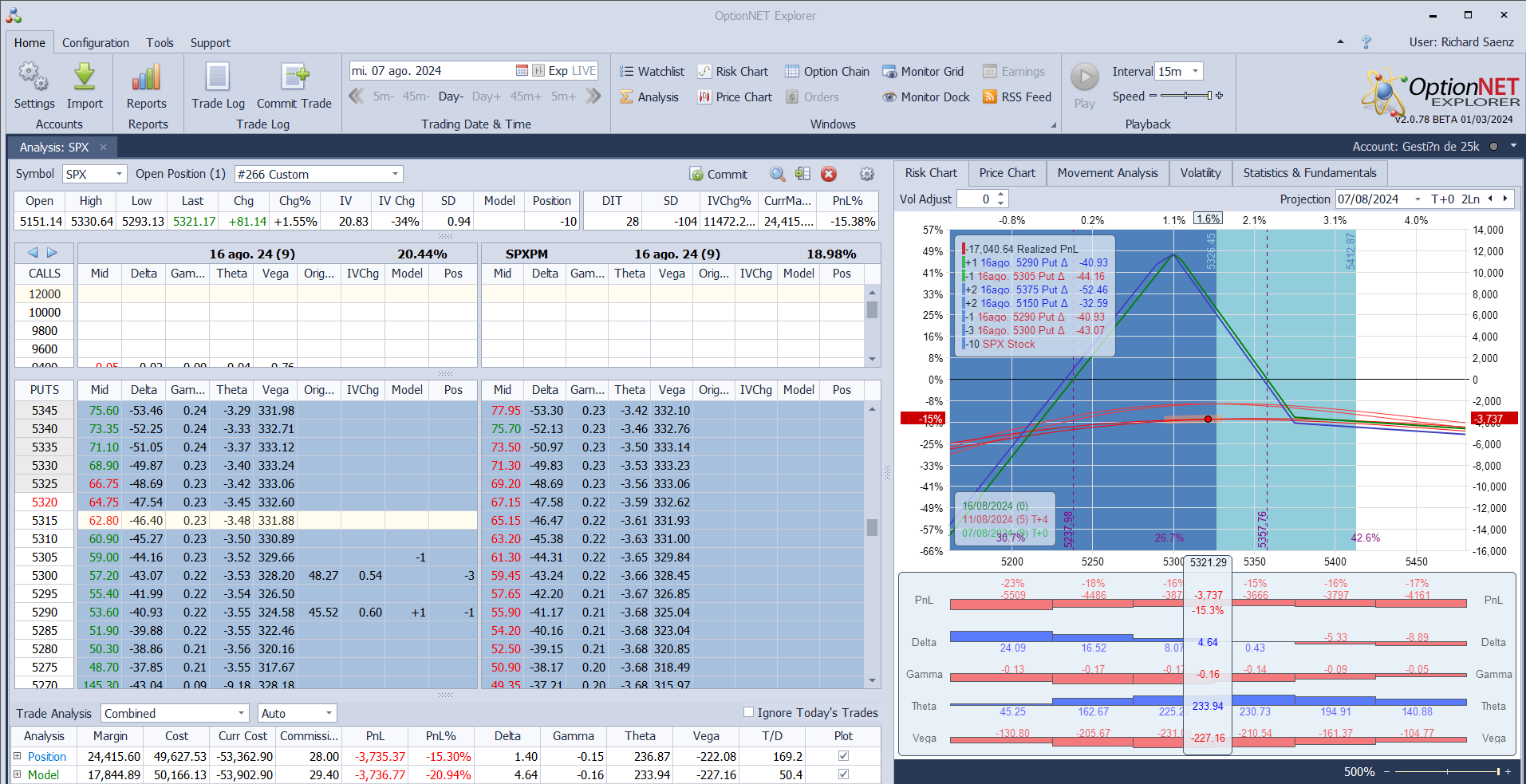Image resolution: width=1526 pixels, height=784 pixels.
Task: Open the Trade Log document icon
Action: coord(218,77)
